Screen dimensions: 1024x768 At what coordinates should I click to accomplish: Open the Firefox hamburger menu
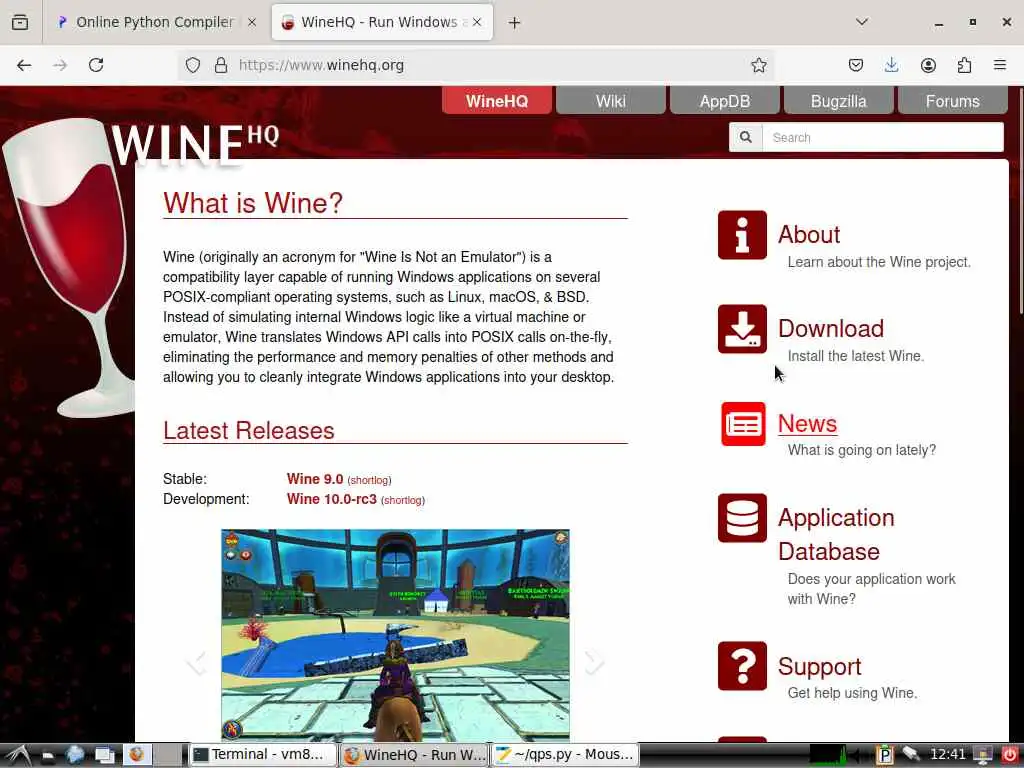pyautogui.click(x=1000, y=65)
